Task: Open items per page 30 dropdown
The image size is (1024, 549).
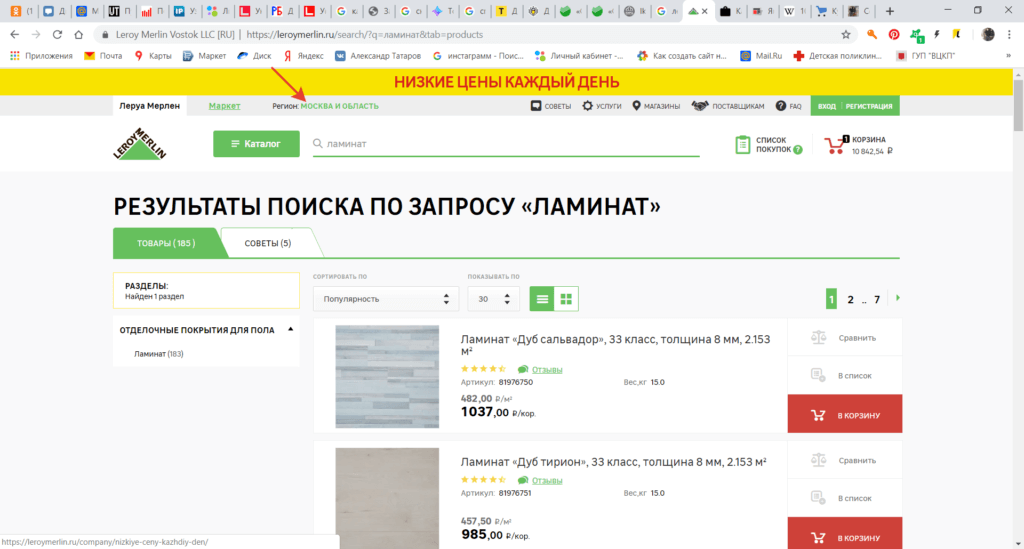Action: 493,299
